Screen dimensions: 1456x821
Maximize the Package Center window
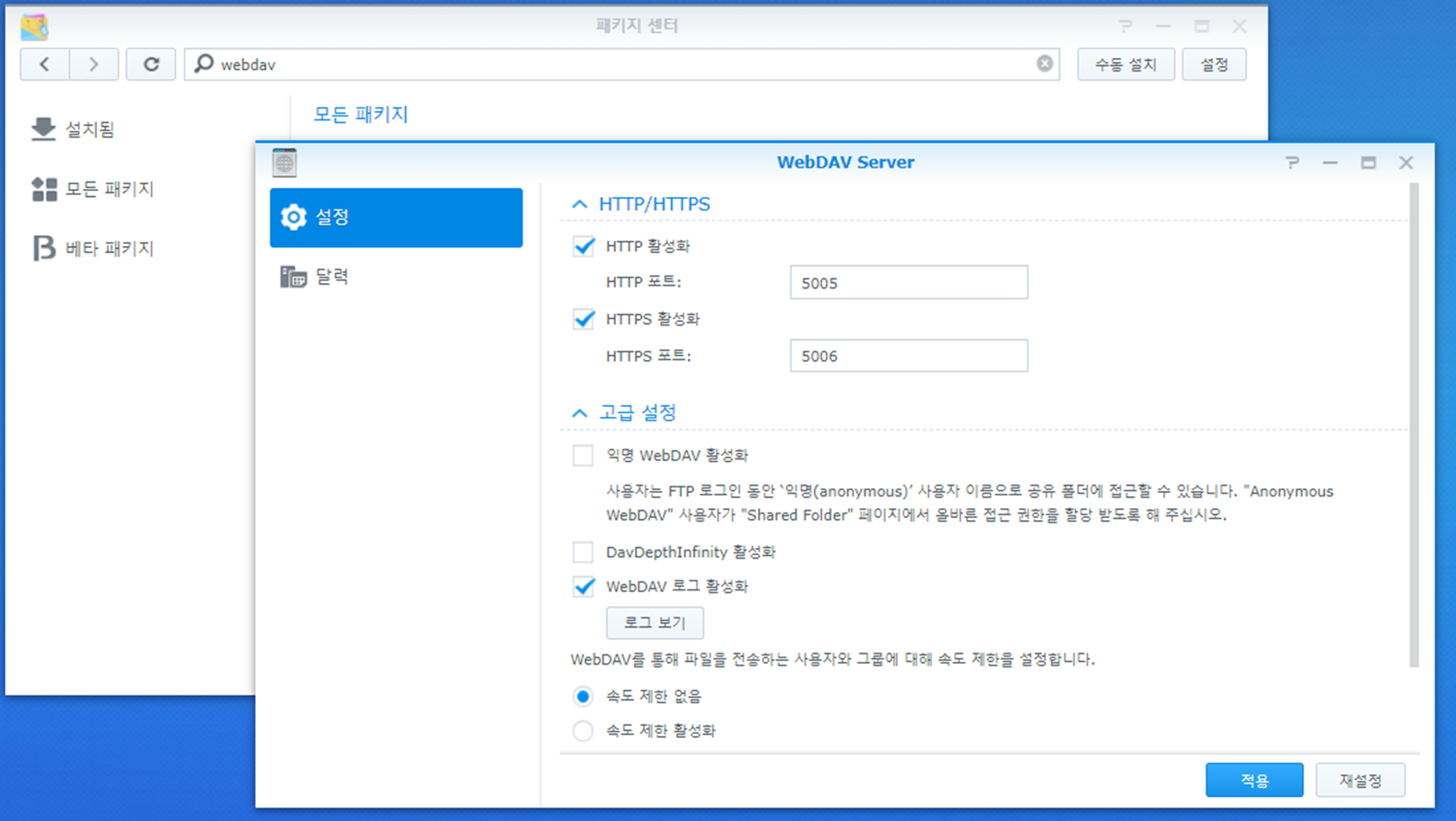1201,26
